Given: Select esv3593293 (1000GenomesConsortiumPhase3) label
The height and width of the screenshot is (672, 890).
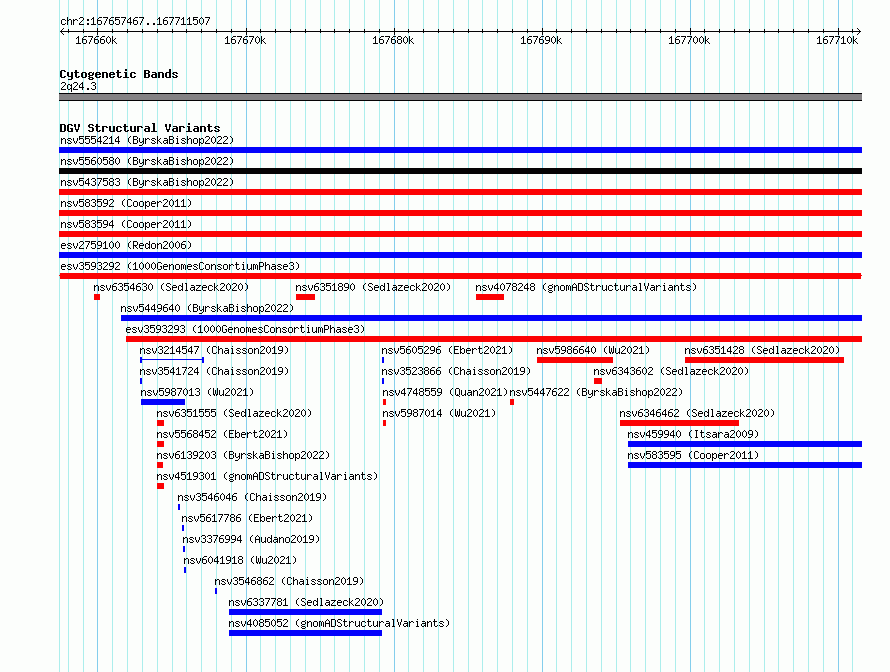Looking at the screenshot, I should pyautogui.click(x=245, y=329).
